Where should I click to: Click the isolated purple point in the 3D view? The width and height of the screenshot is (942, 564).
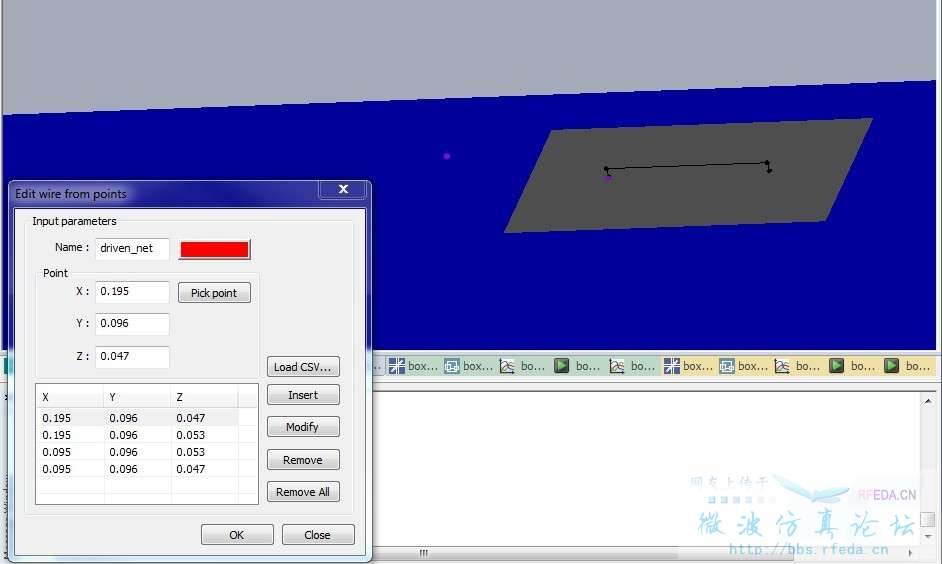[x=446, y=156]
